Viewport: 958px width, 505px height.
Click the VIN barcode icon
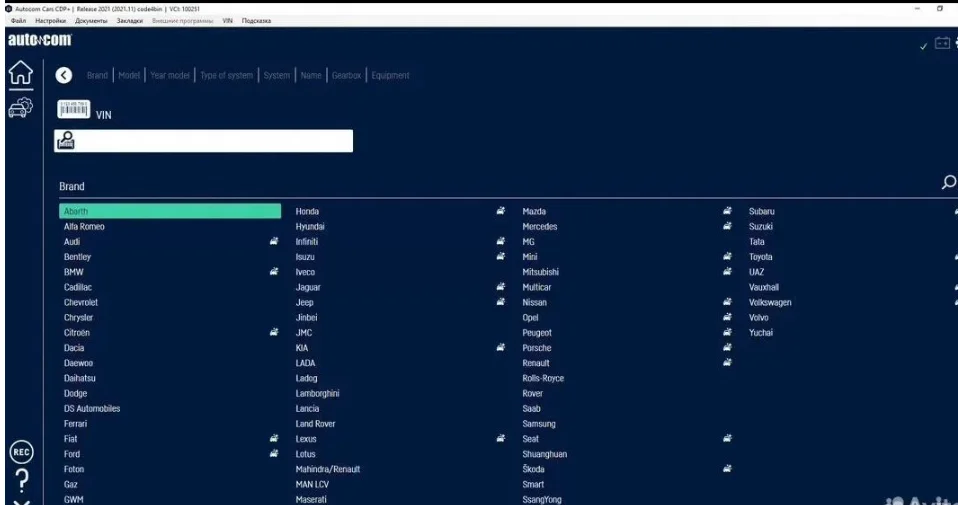(x=74, y=109)
